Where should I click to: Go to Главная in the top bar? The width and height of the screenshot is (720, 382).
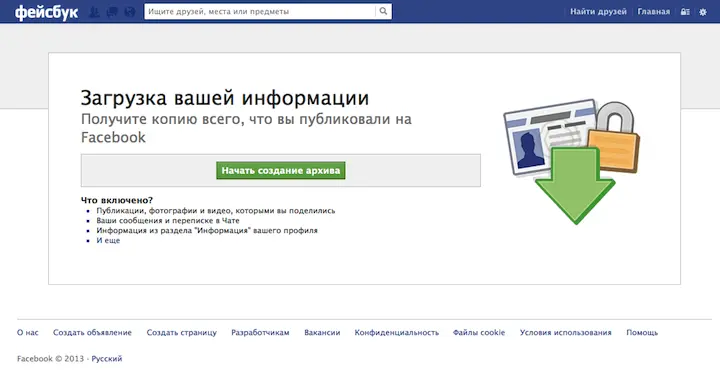(653, 12)
